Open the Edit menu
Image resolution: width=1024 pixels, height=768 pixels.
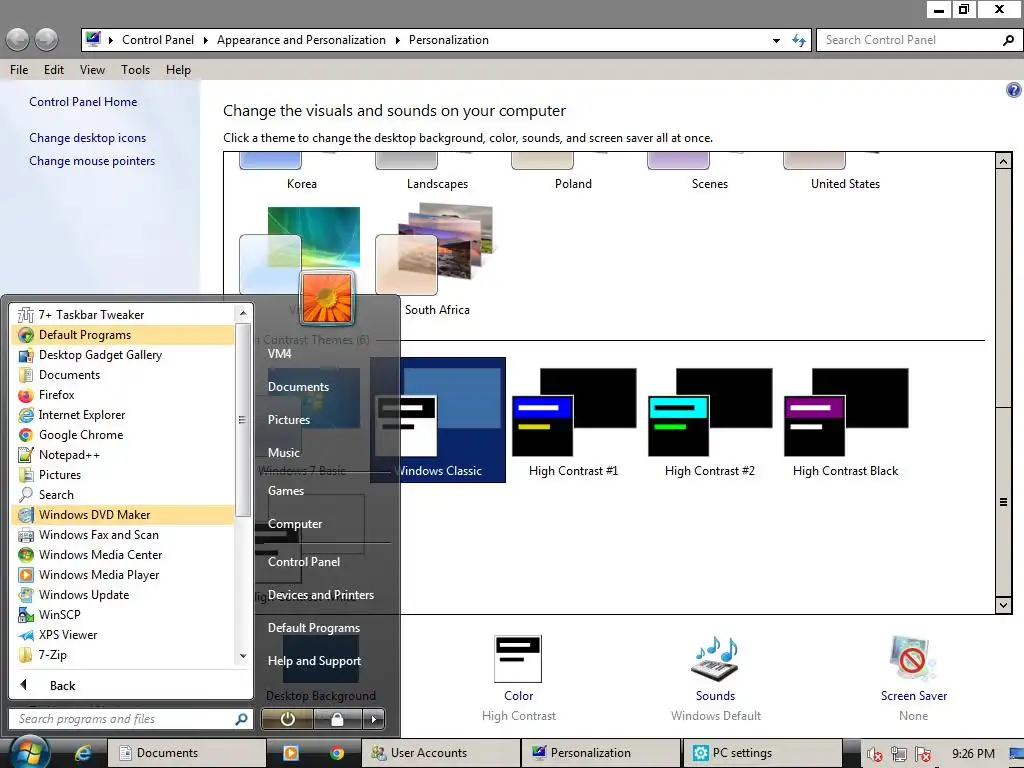point(54,70)
